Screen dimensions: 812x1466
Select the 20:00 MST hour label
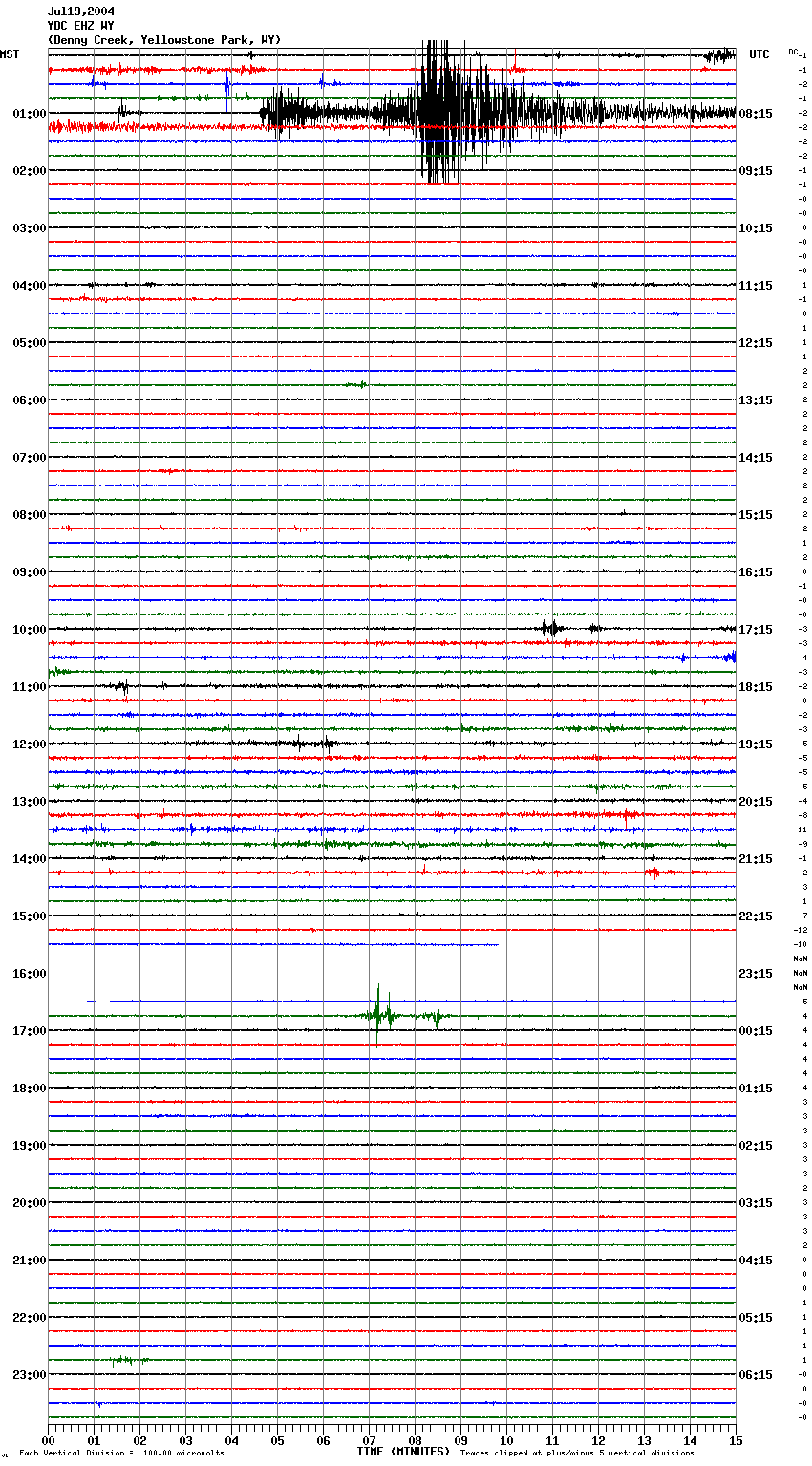[30, 1203]
